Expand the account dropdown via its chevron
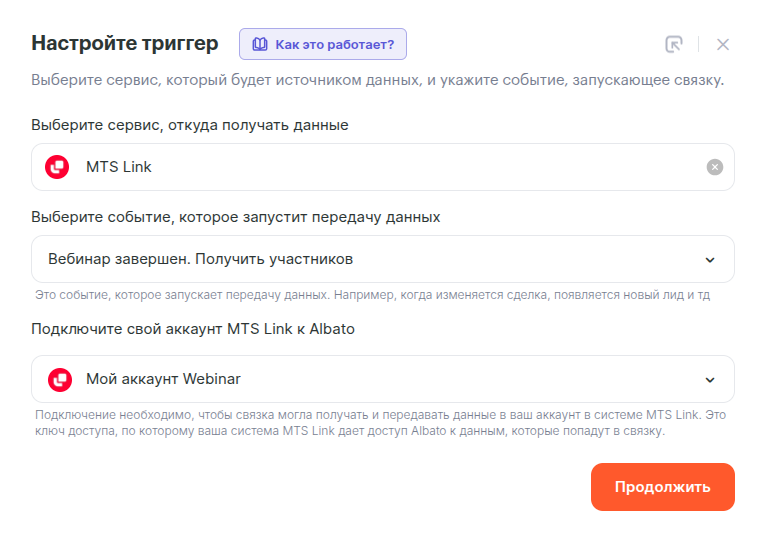 pyautogui.click(x=710, y=380)
